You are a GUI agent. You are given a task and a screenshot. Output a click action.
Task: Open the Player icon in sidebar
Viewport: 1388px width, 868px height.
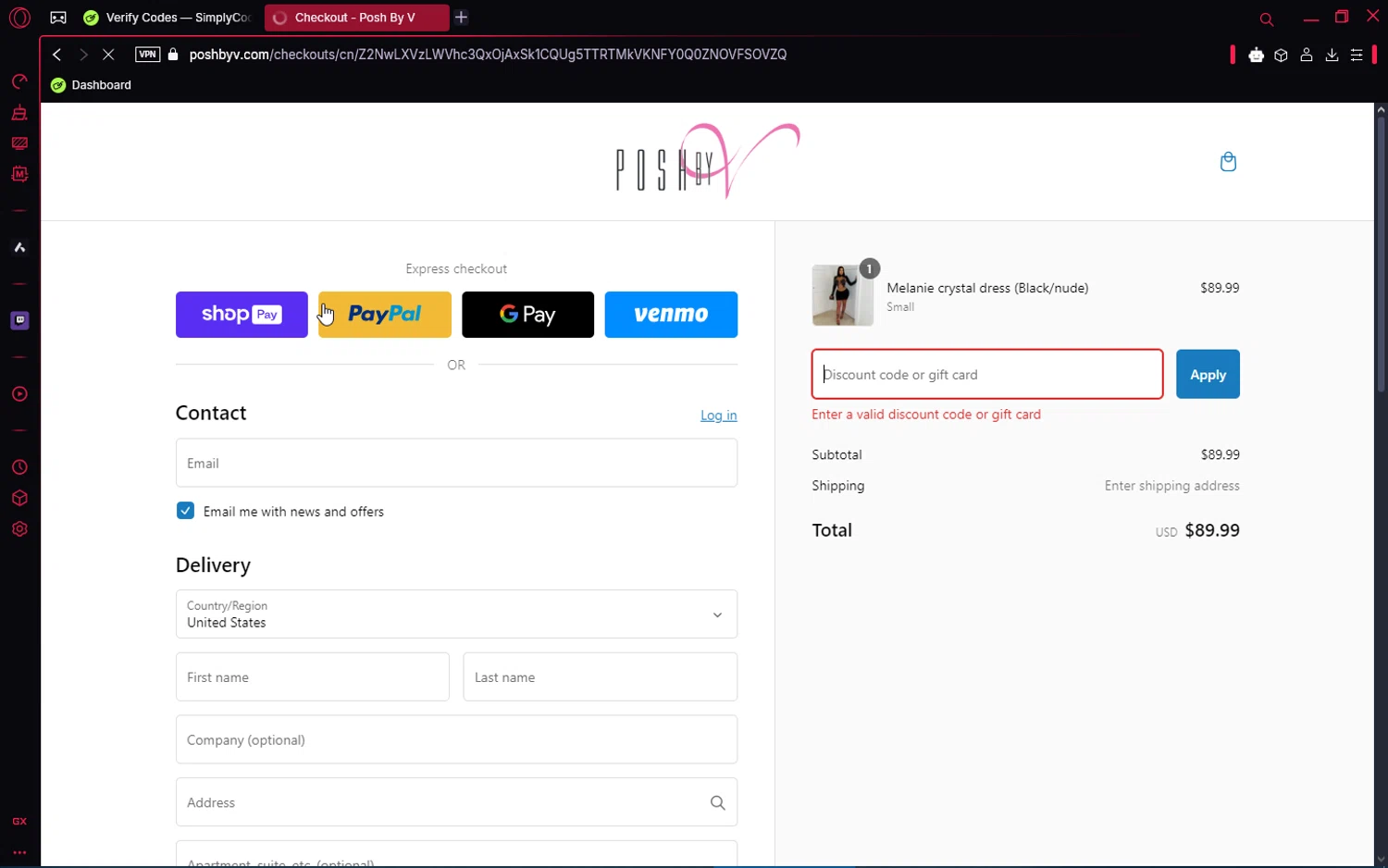(19, 394)
